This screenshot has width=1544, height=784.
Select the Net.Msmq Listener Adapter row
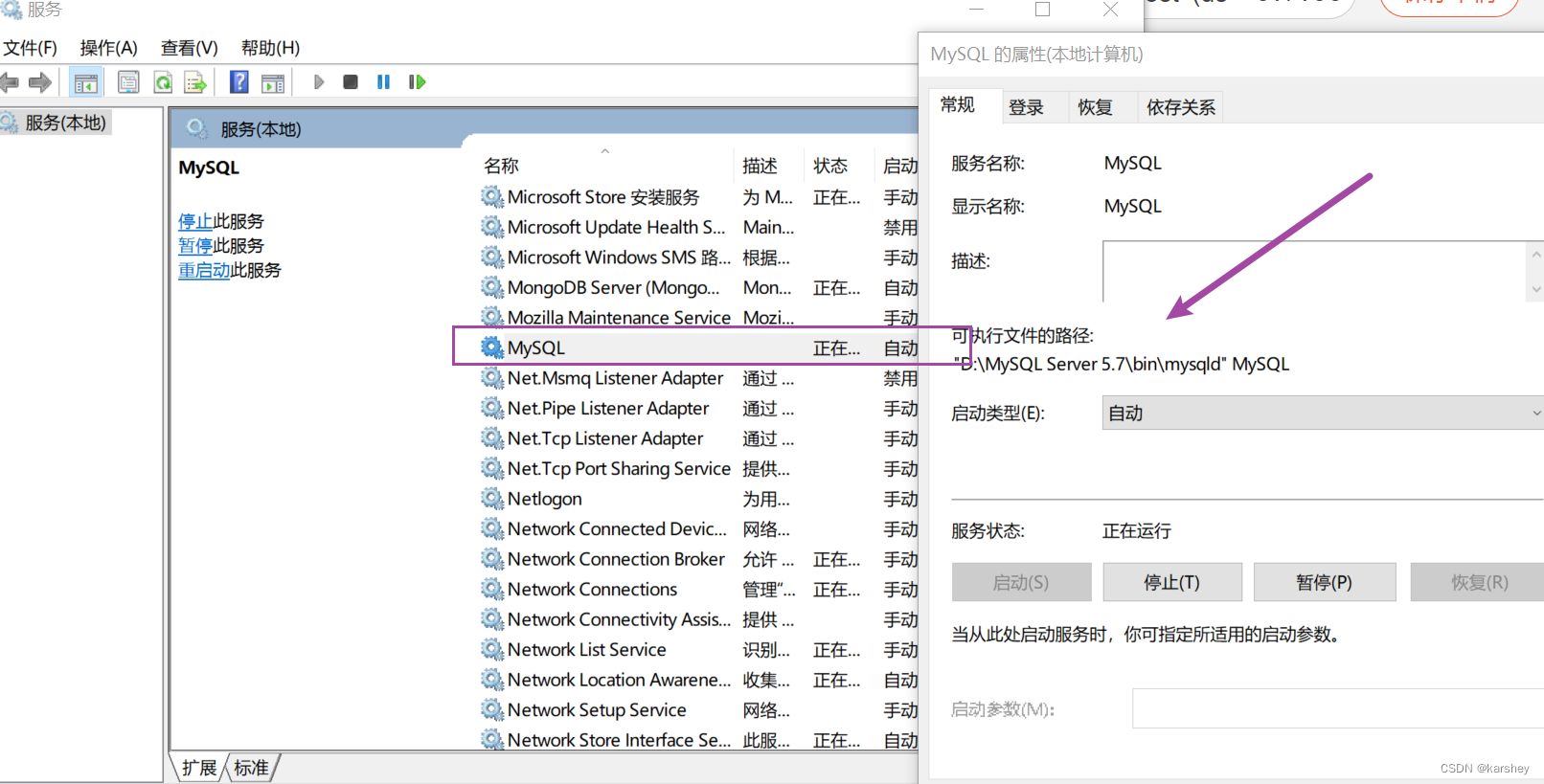[699, 378]
